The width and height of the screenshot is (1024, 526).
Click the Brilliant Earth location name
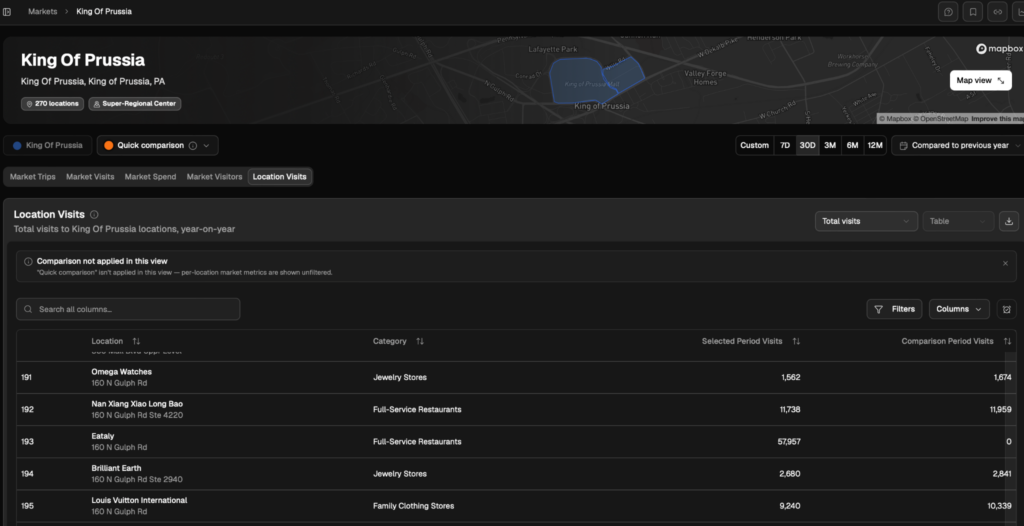[116, 468]
